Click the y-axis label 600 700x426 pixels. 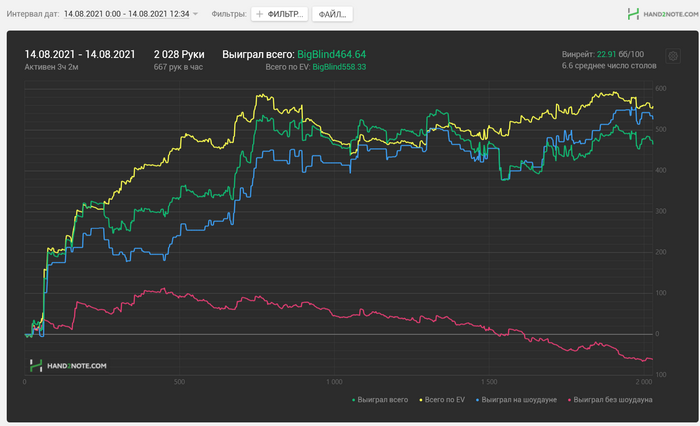pos(661,88)
